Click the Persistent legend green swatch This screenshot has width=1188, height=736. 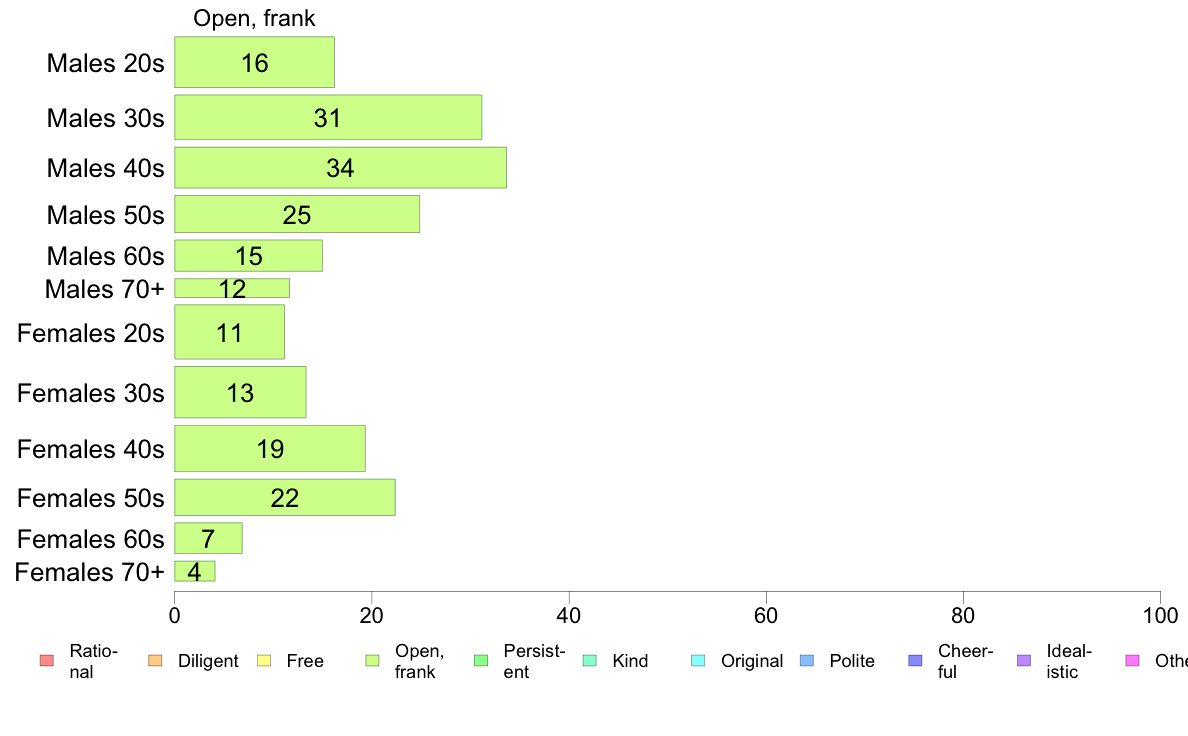tap(480, 661)
